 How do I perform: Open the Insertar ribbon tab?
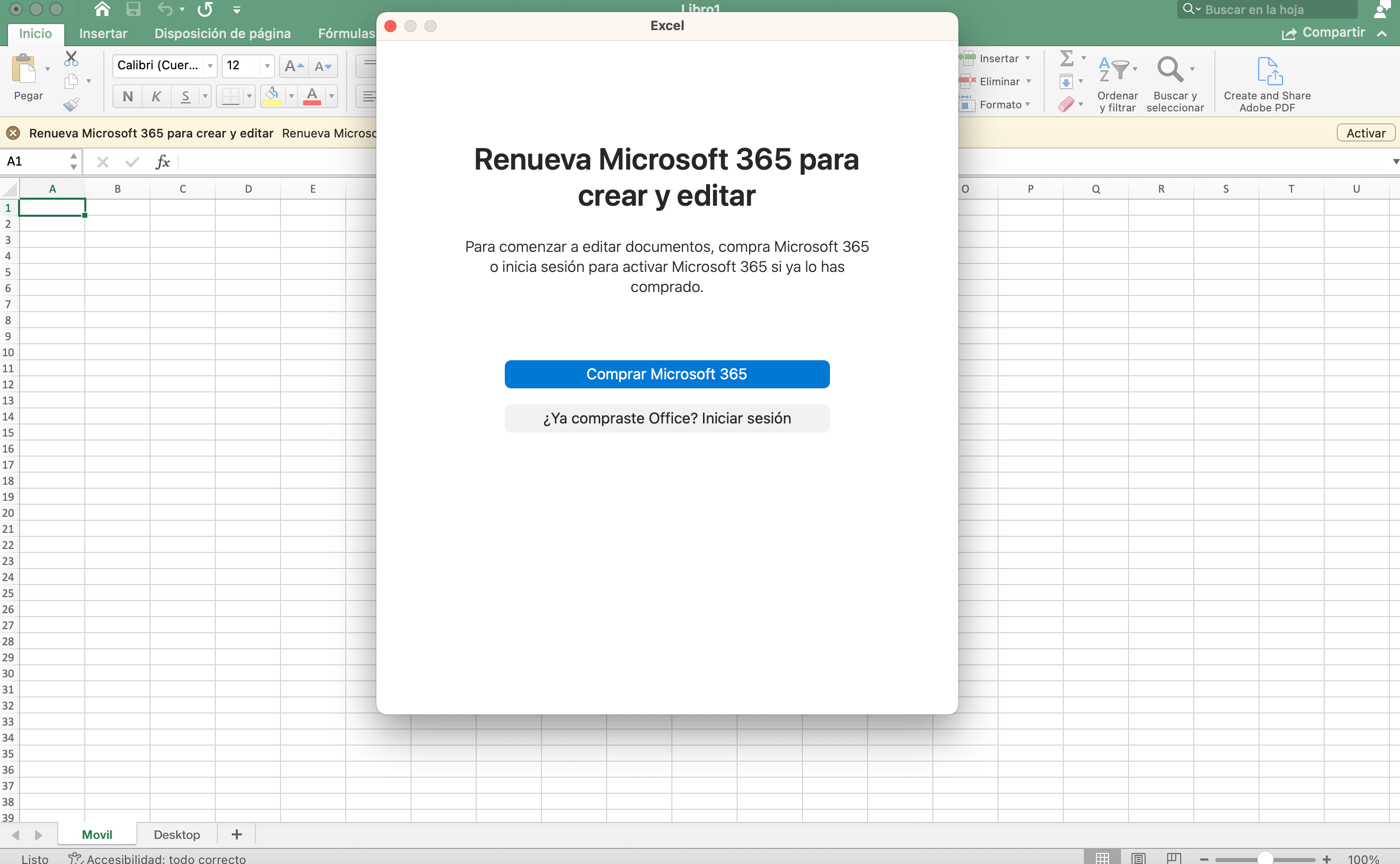coord(103,33)
